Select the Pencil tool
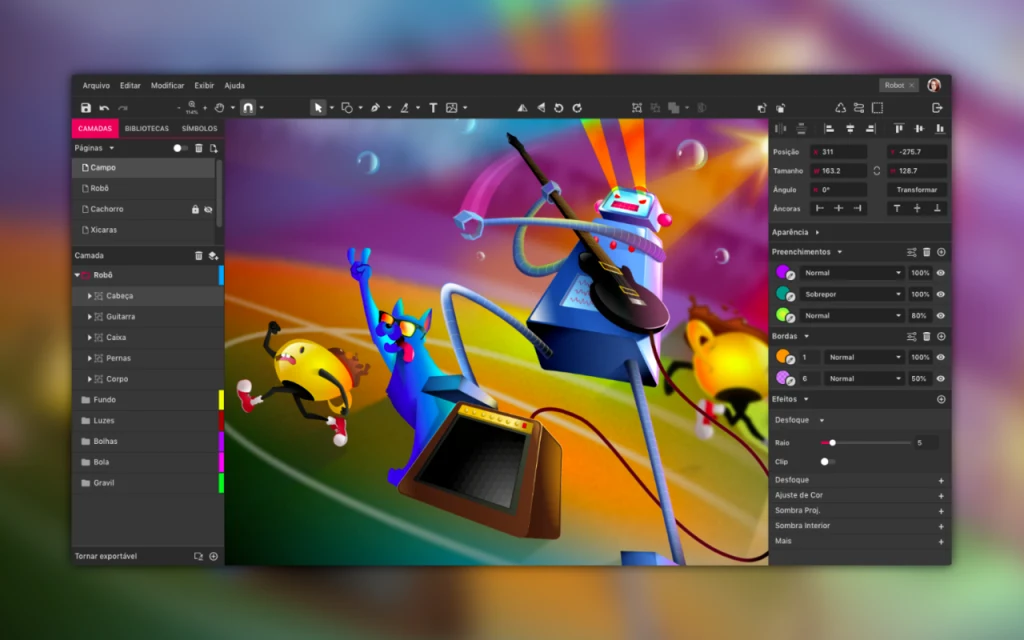 (x=406, y=107)
